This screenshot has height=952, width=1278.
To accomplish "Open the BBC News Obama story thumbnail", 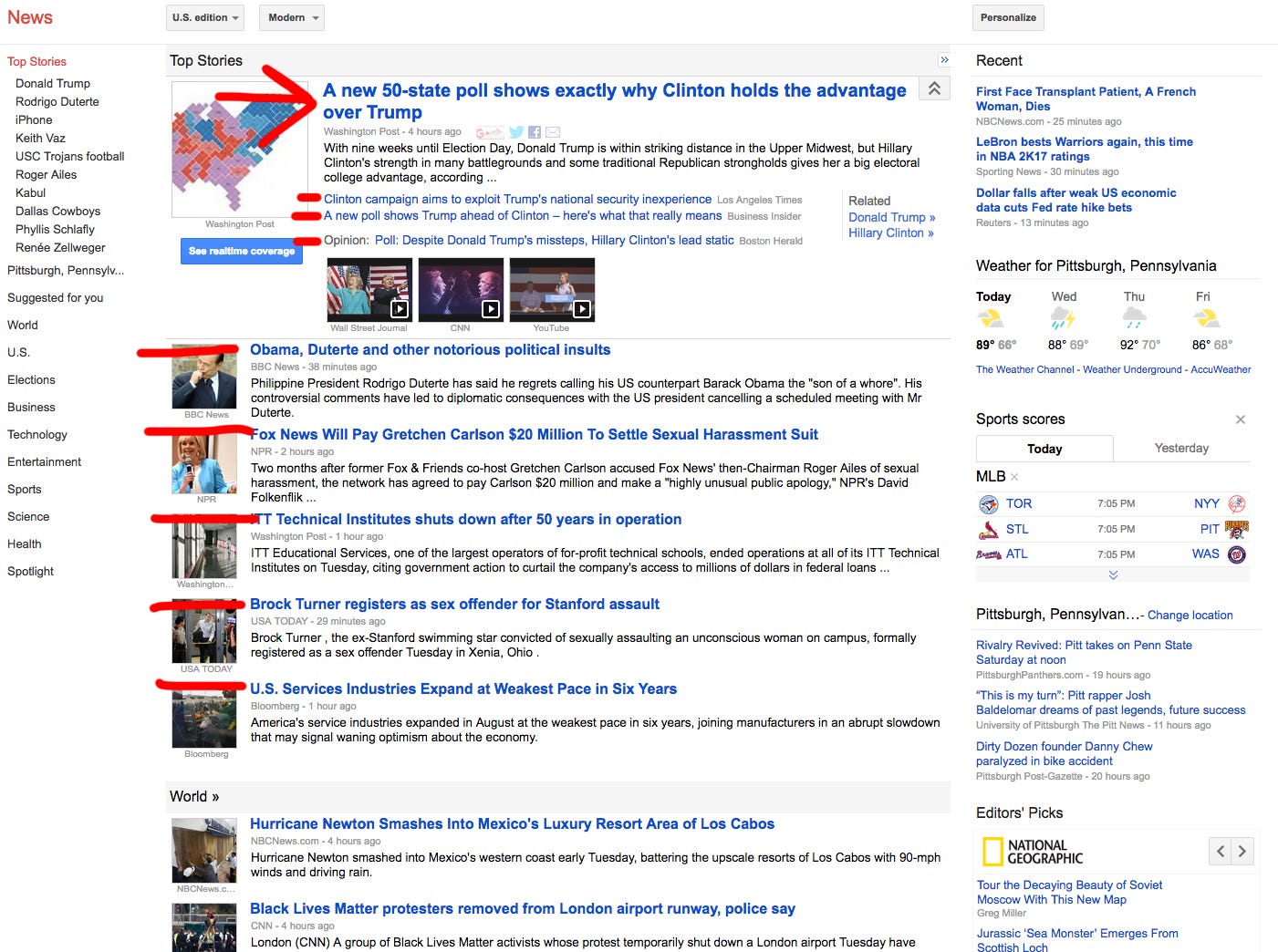I will pos(205,378).
